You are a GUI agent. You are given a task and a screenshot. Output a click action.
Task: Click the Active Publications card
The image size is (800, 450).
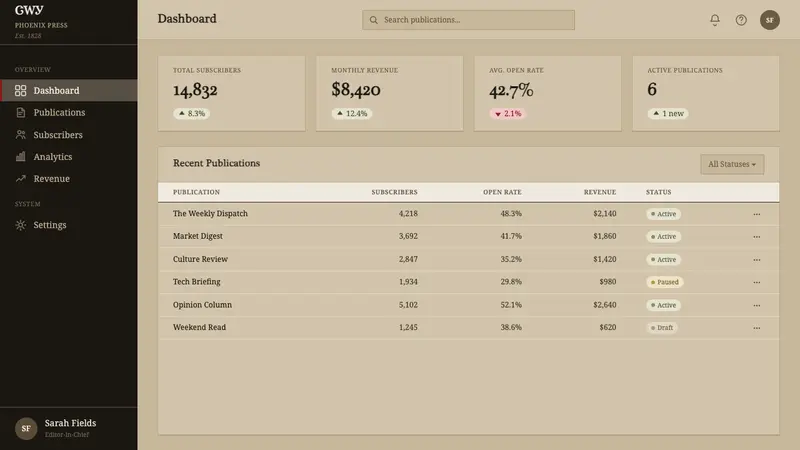tap(706, 93)
